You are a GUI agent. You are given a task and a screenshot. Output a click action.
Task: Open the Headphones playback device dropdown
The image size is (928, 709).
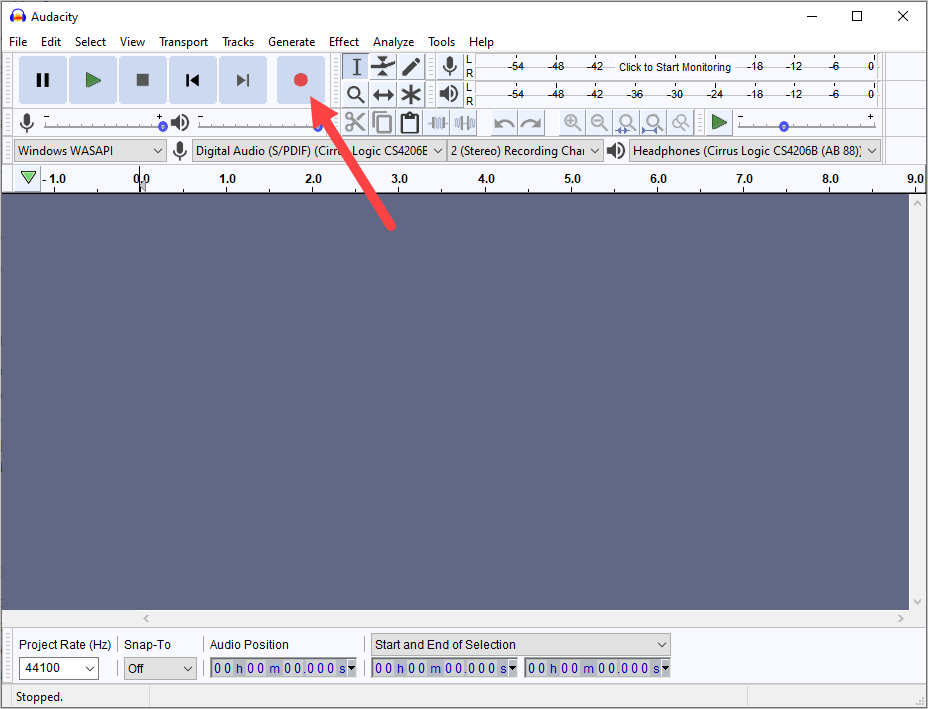coord(755,151)
